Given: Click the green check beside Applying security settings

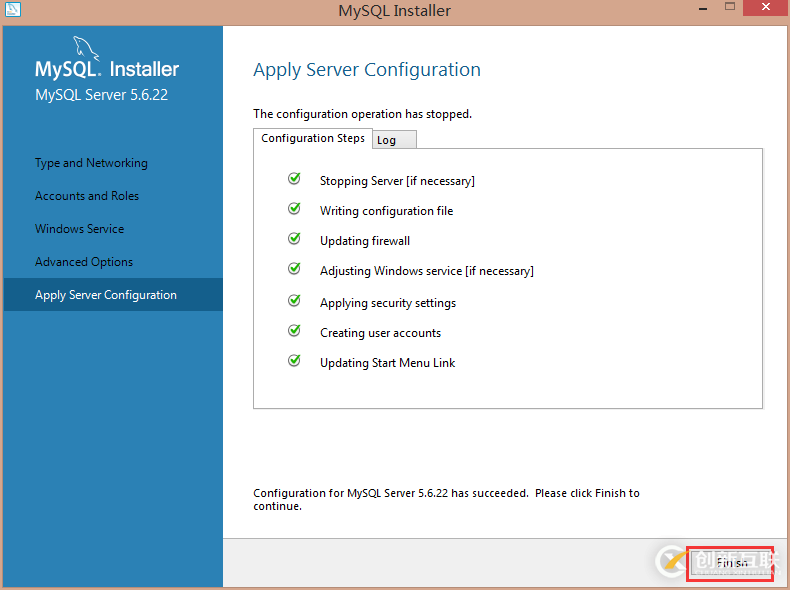Looking at the screenshot, I should (x=294, y=301).
